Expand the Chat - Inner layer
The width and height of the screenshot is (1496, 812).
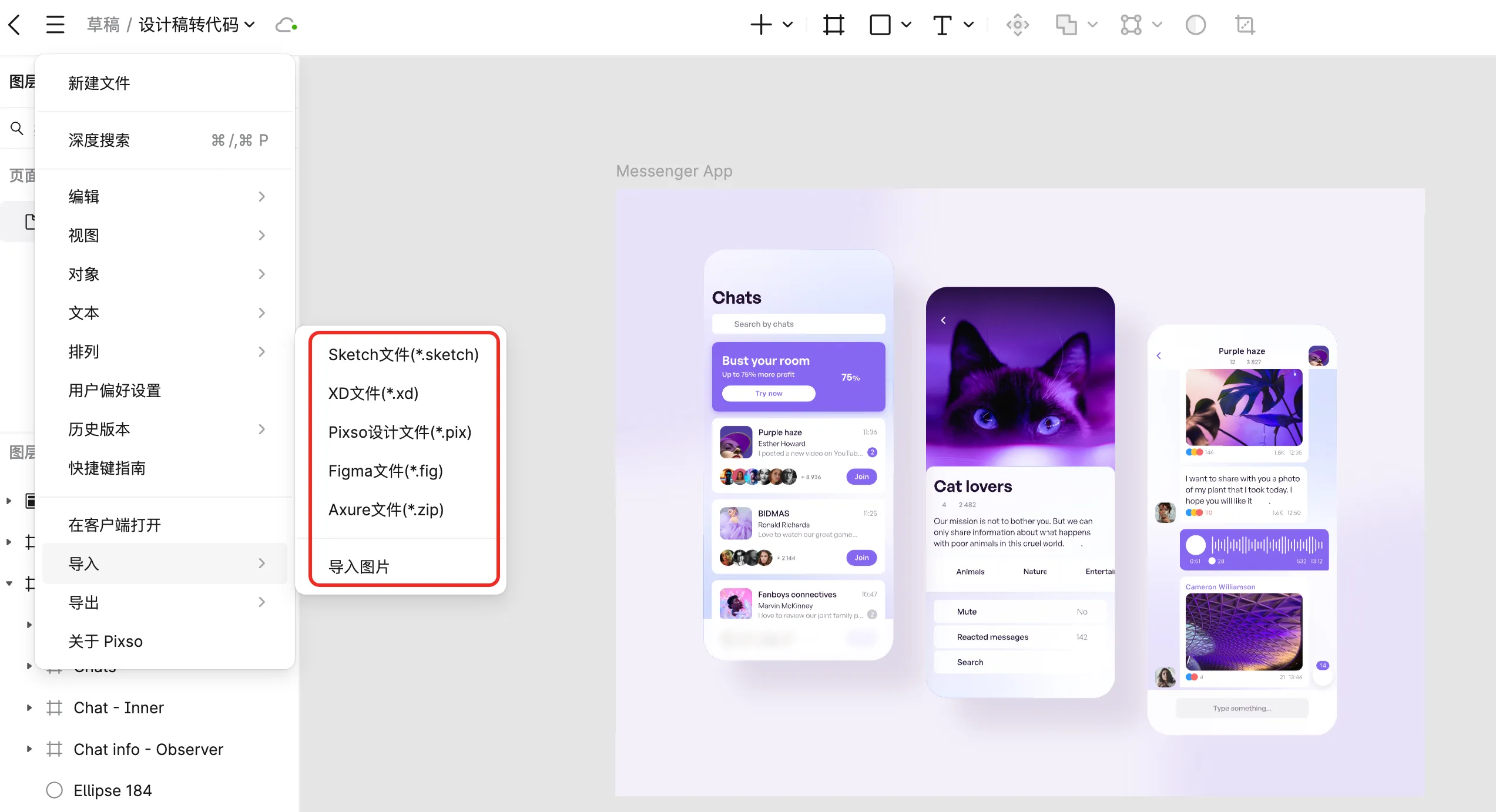tap(29, 707)
